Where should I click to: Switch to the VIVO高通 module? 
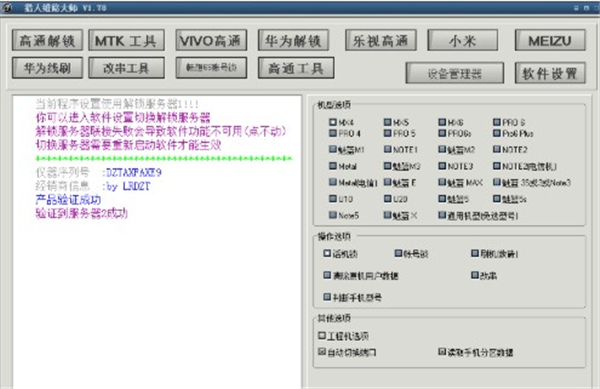211,41
